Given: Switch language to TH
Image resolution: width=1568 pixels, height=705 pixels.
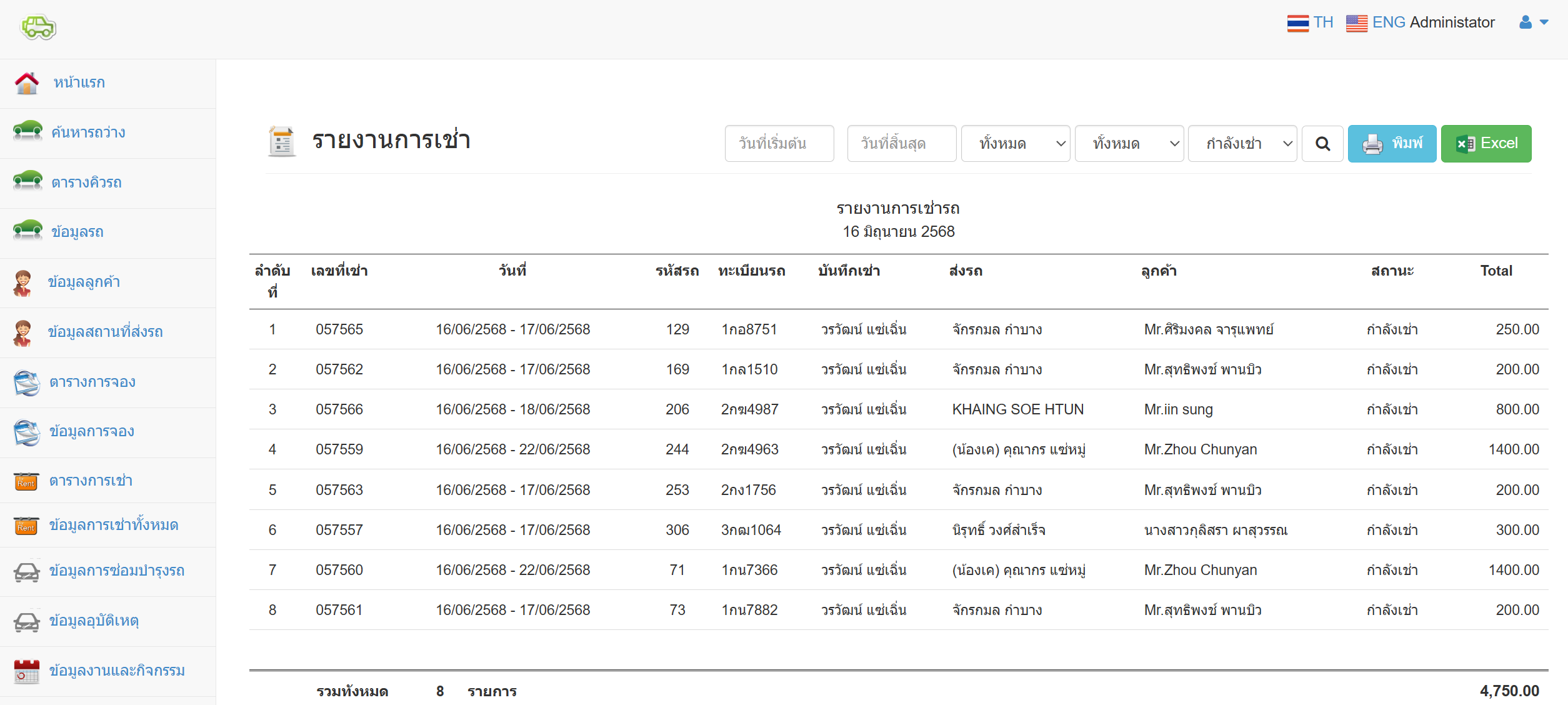Looking at the screenshot, I should tap(1323, 22).
